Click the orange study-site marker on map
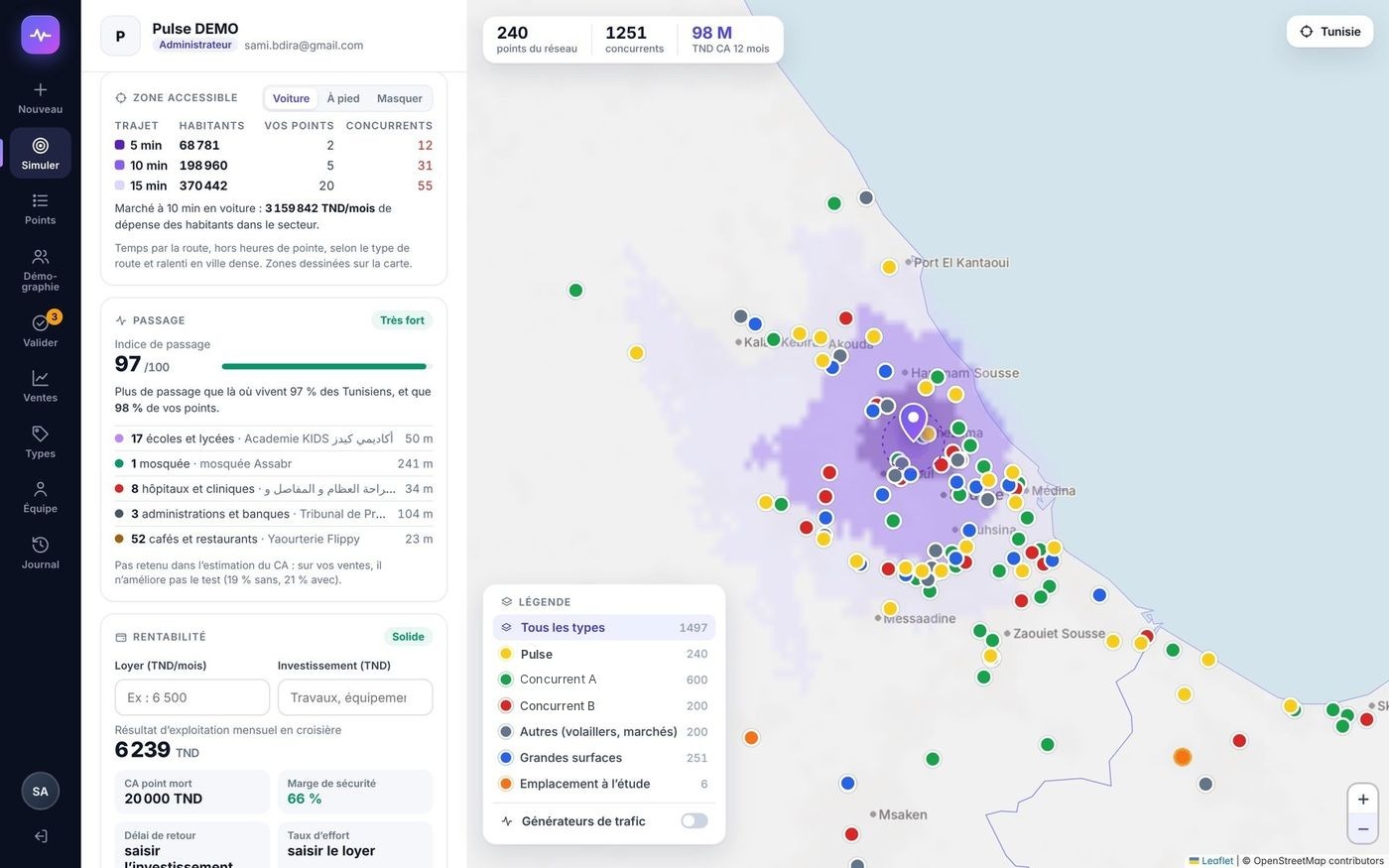1389x868 pixels. click(x=1182, y=757)
